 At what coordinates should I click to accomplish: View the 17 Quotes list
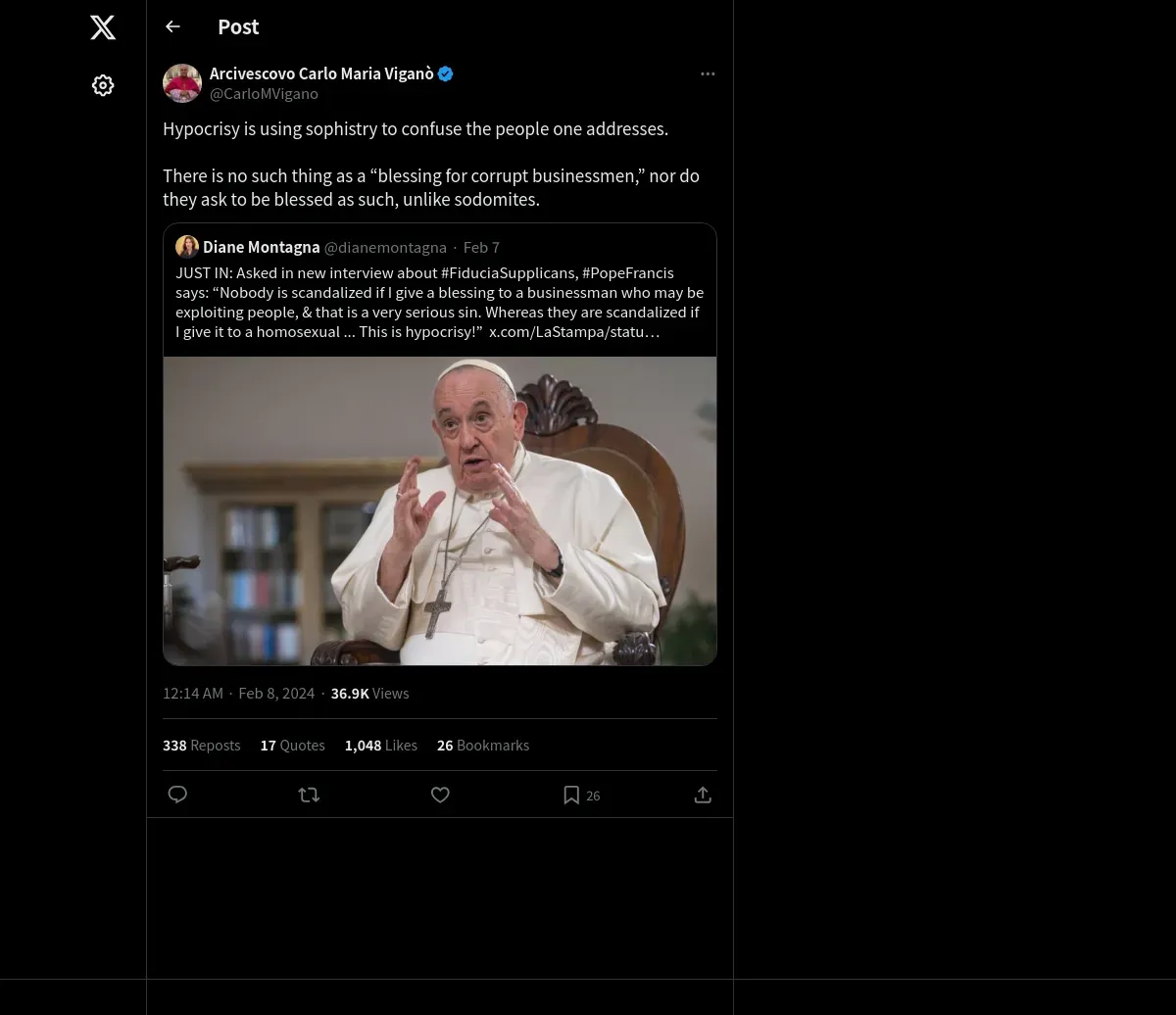292,746
